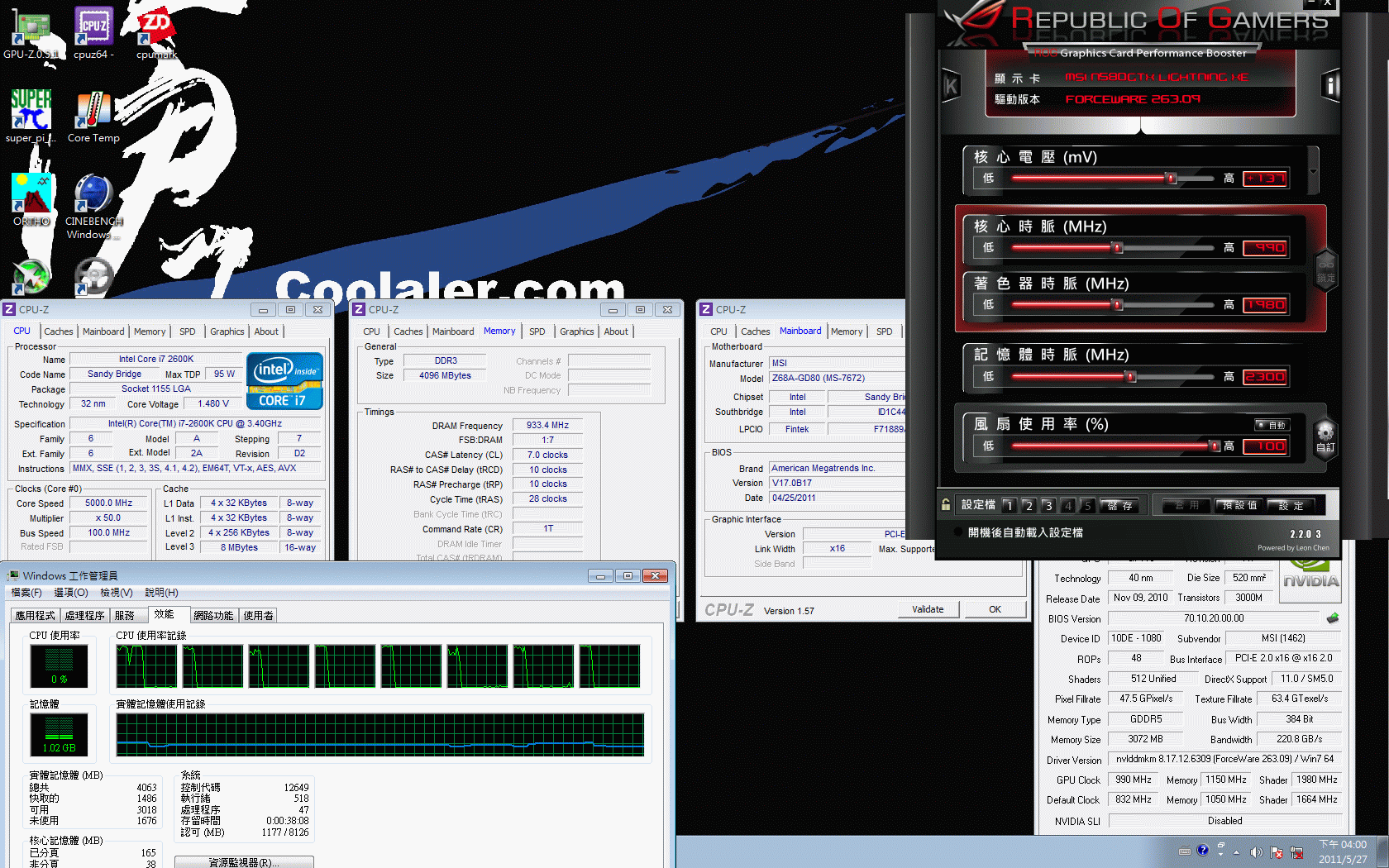Open the network status tray icon
This screenshot has height=868, width=1389.
[x=1296, y=852]
